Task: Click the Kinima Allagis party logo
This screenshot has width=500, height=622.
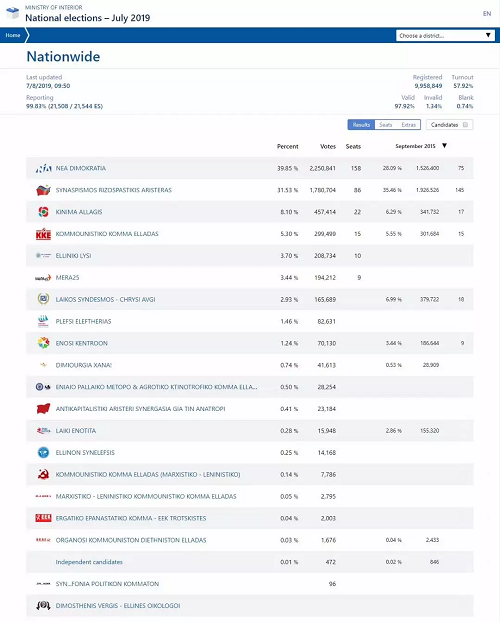Action: [43, 212]
